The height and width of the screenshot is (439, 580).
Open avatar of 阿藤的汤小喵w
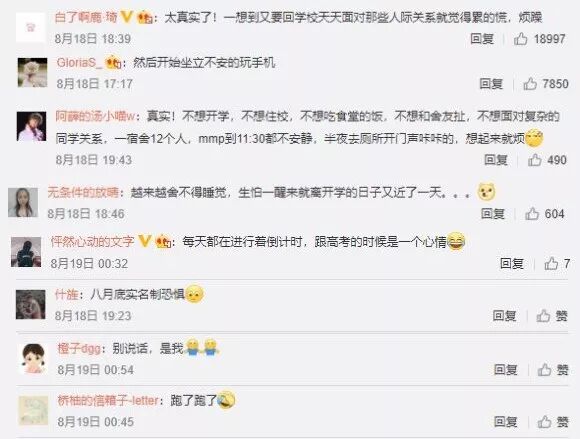31,126
